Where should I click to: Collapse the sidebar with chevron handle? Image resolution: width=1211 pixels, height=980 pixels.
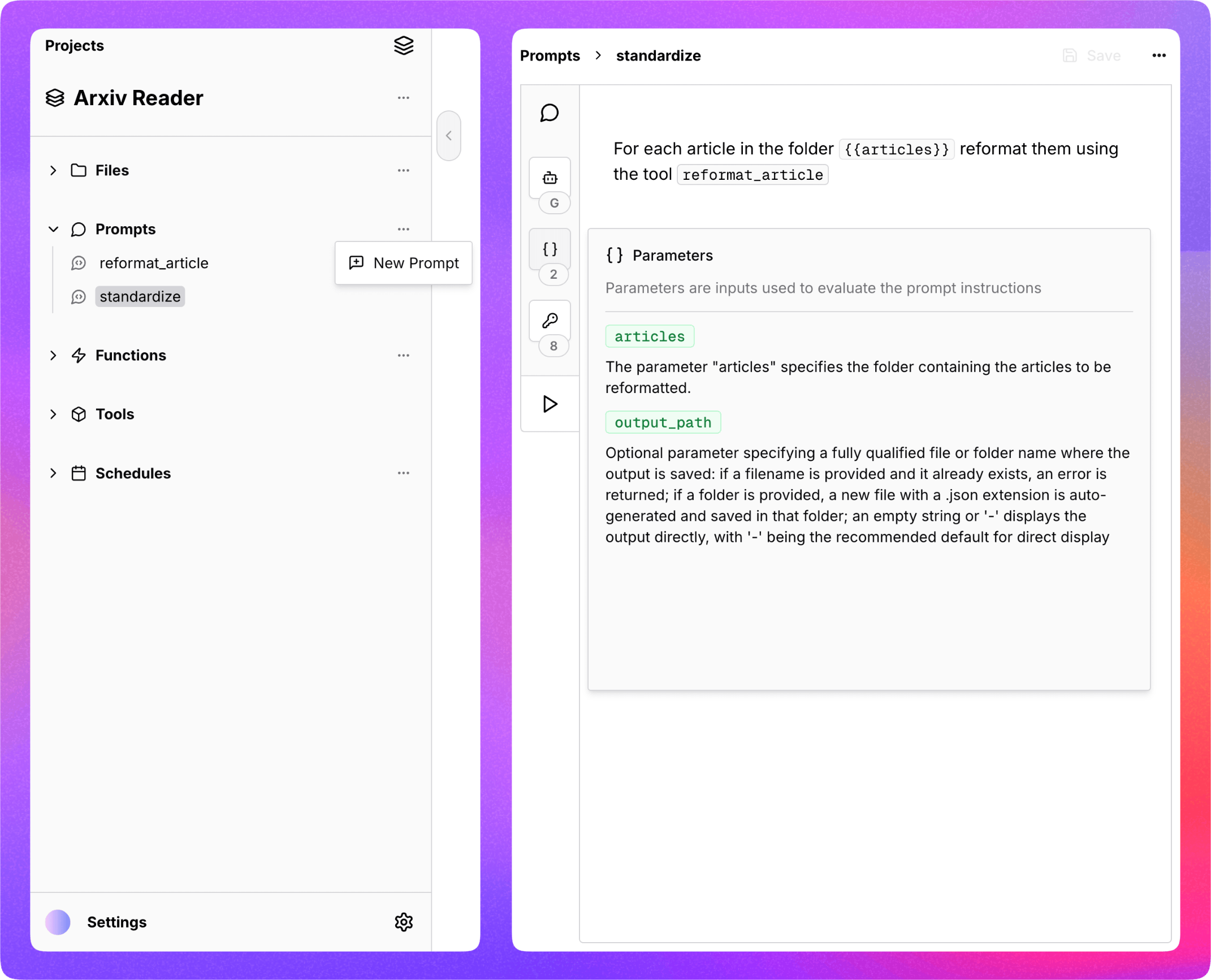pyautogui.click(x=449, y=136)
